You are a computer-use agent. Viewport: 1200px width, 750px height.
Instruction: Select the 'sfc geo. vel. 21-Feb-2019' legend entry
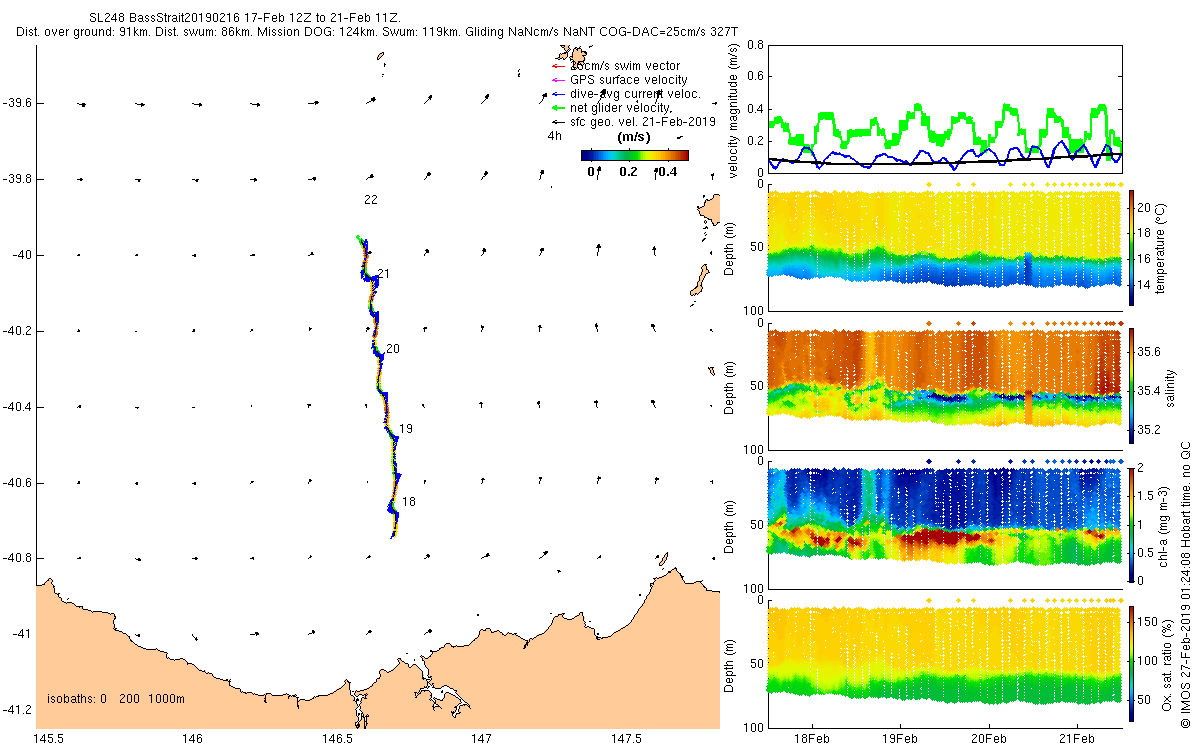(x=633, y=121)
